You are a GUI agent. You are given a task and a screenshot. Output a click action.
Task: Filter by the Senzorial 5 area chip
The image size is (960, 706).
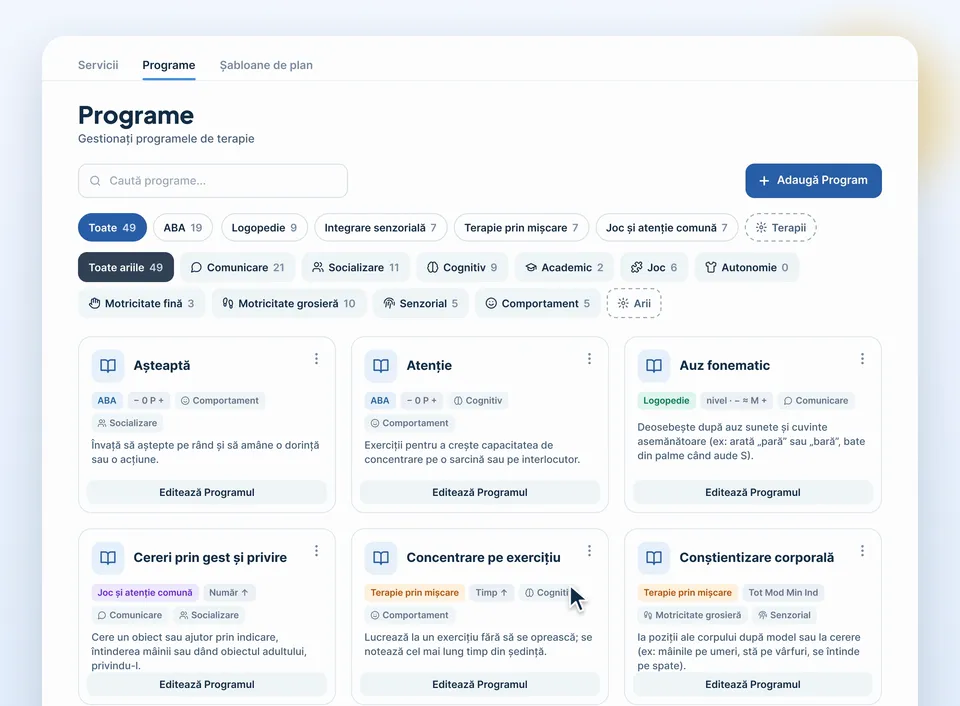pos(421,304)
